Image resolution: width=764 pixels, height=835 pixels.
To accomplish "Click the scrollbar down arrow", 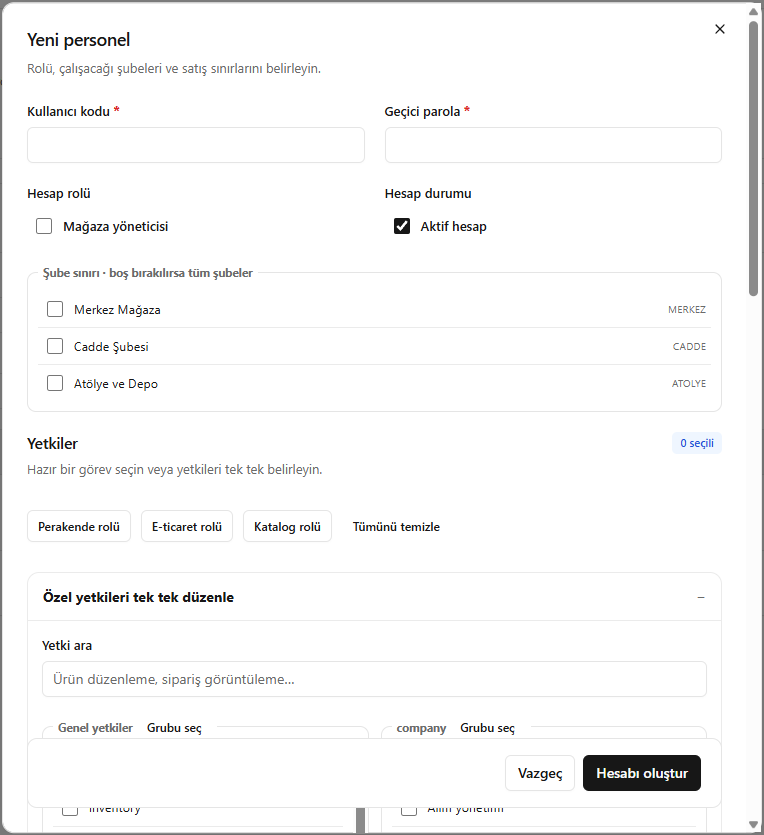I will 753,824.
